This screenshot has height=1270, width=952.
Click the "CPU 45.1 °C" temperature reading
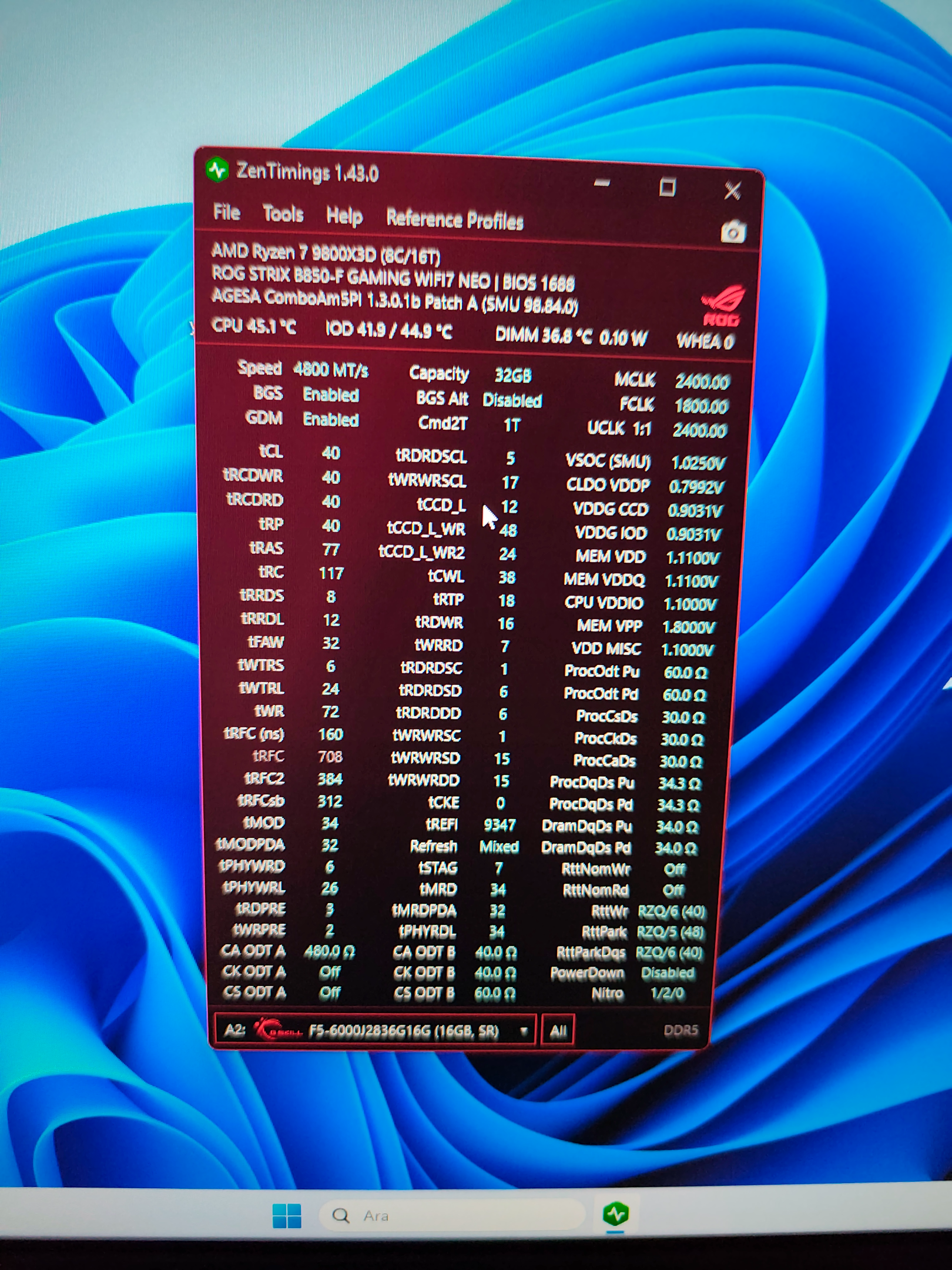(x=254, y=326)
